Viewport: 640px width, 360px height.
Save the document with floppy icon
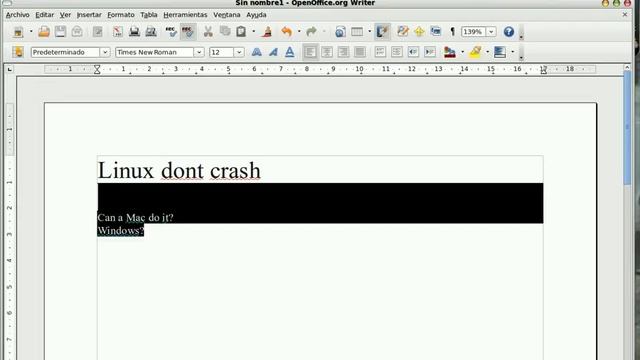click(60, 32)
